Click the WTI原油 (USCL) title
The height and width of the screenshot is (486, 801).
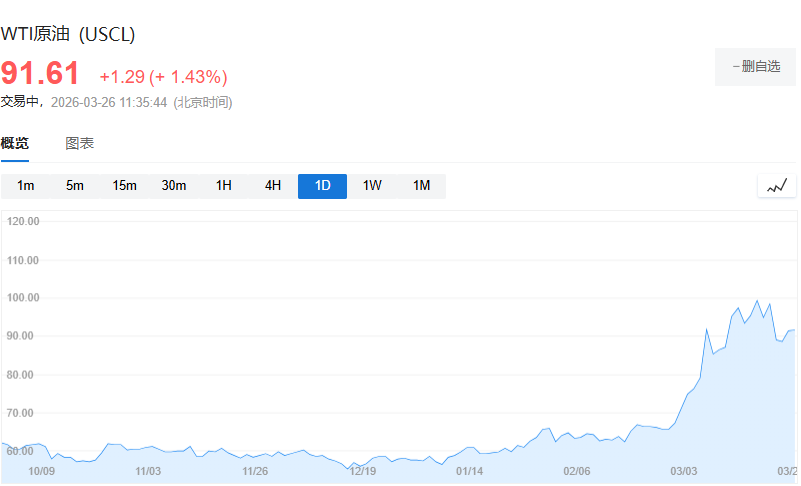point(68,35)
